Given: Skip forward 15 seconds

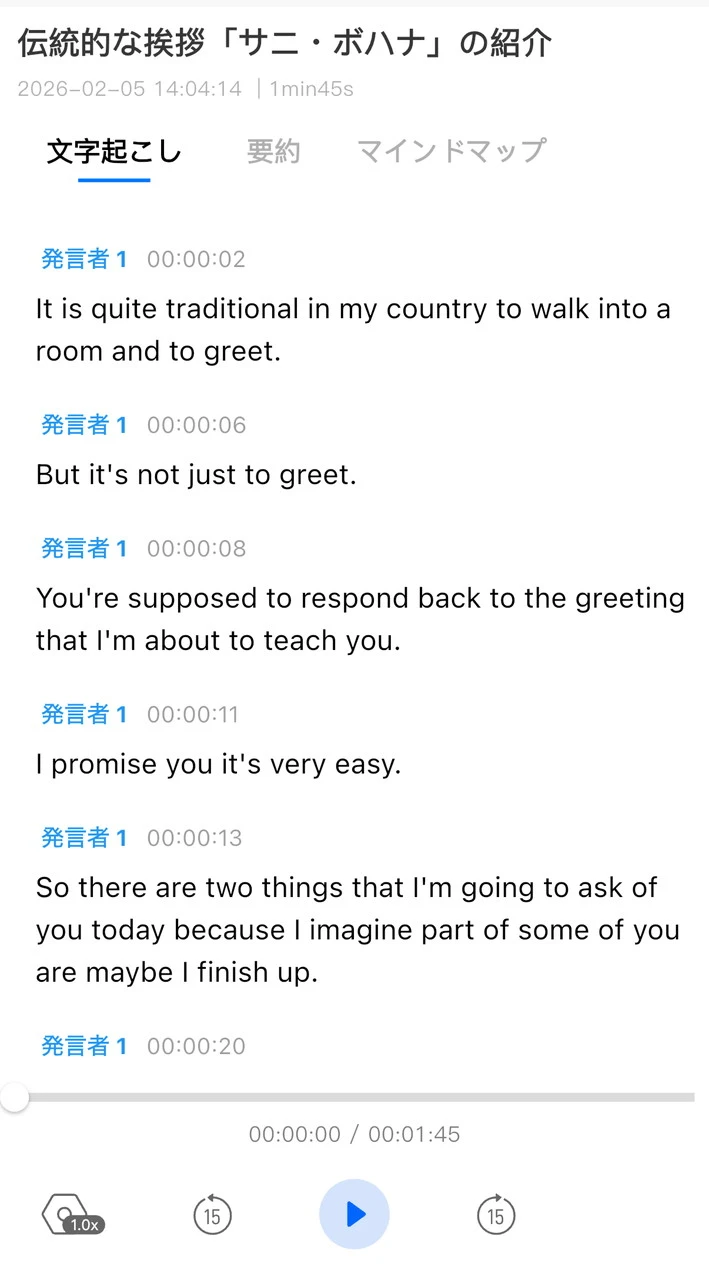Looking at the screenshot, I should point(495,1215).
